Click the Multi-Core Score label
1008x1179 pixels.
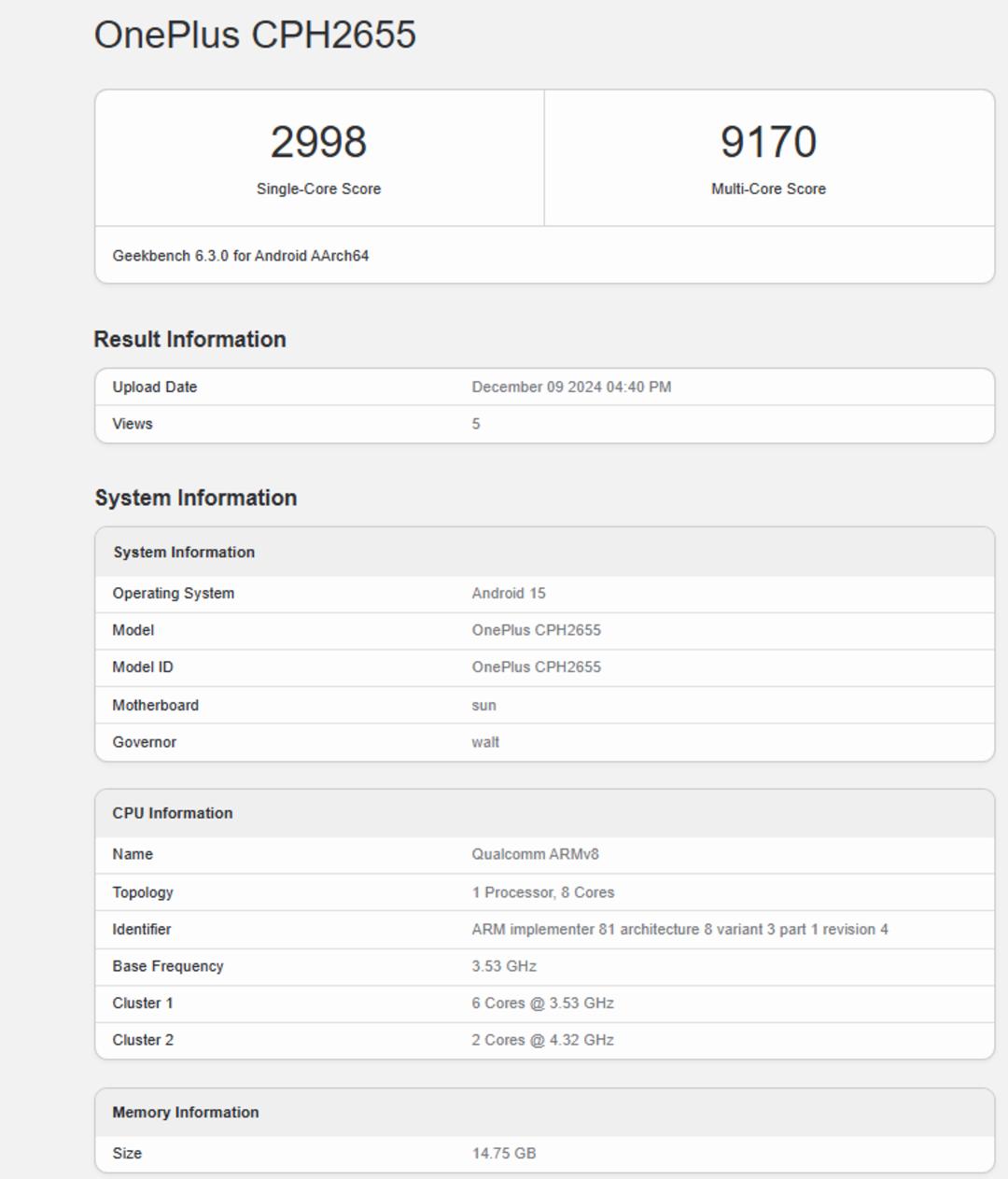pyautogui.click(x=768, y=189)
